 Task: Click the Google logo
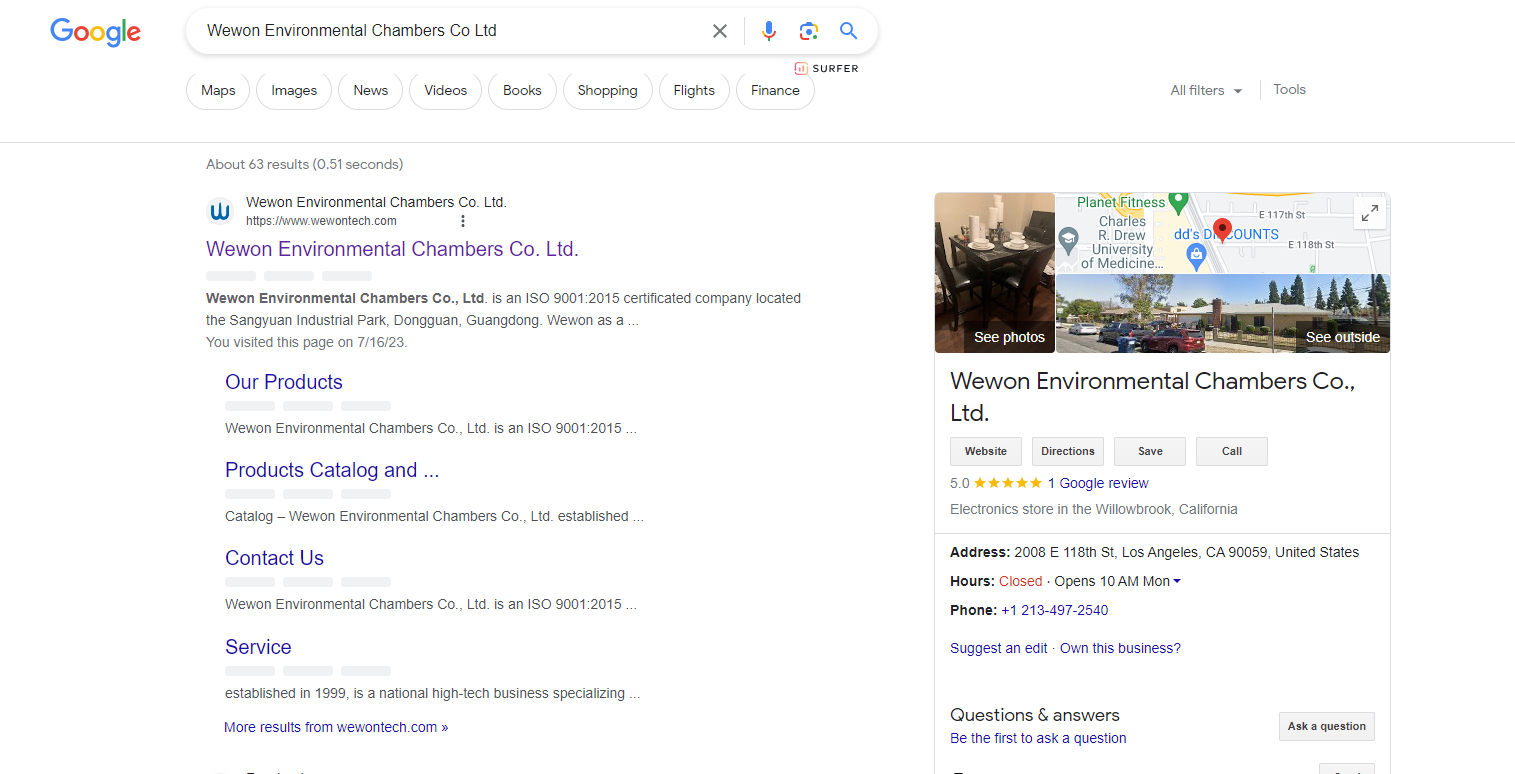tap(96, 32)
